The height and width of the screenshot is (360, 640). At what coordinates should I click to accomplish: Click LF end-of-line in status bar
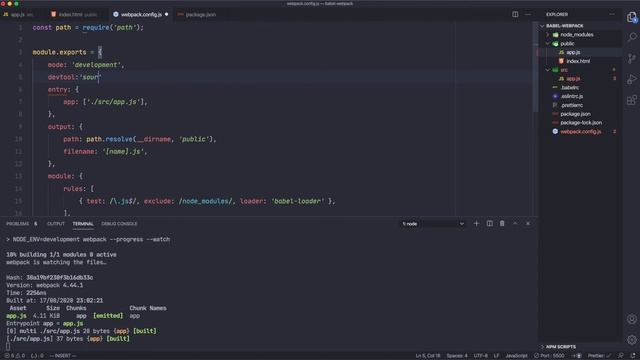coord(496,356)
